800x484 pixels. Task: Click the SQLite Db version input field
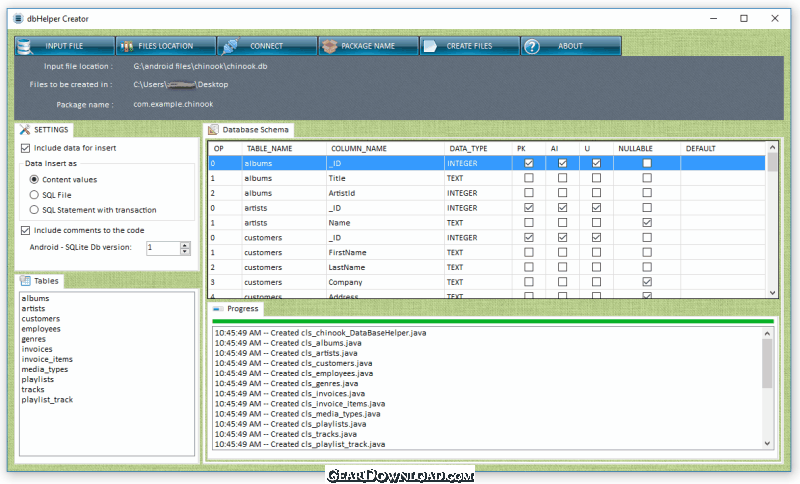[x=163, y=248]
